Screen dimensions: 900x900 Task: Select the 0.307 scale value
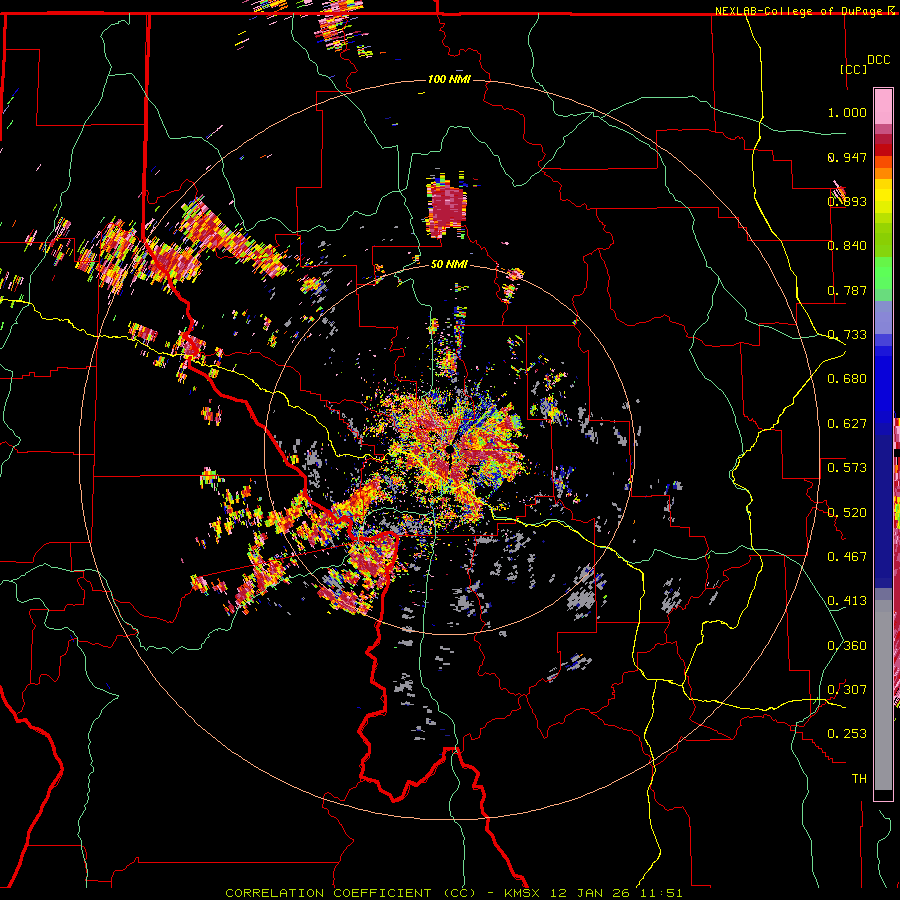pos(847,690)
